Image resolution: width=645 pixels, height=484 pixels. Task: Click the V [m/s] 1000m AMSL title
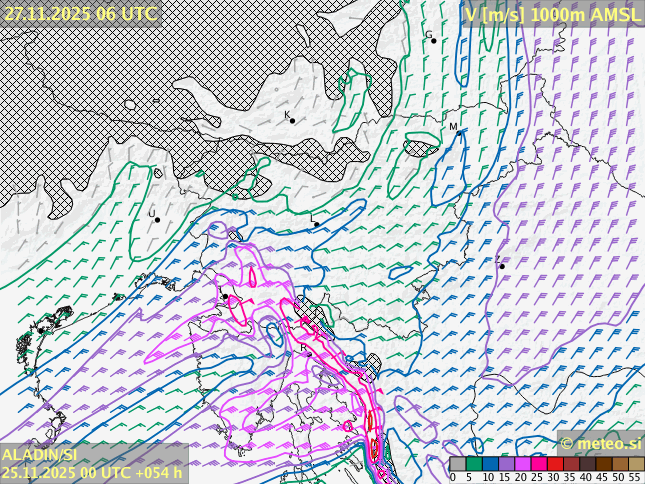[x=553, y=13]
